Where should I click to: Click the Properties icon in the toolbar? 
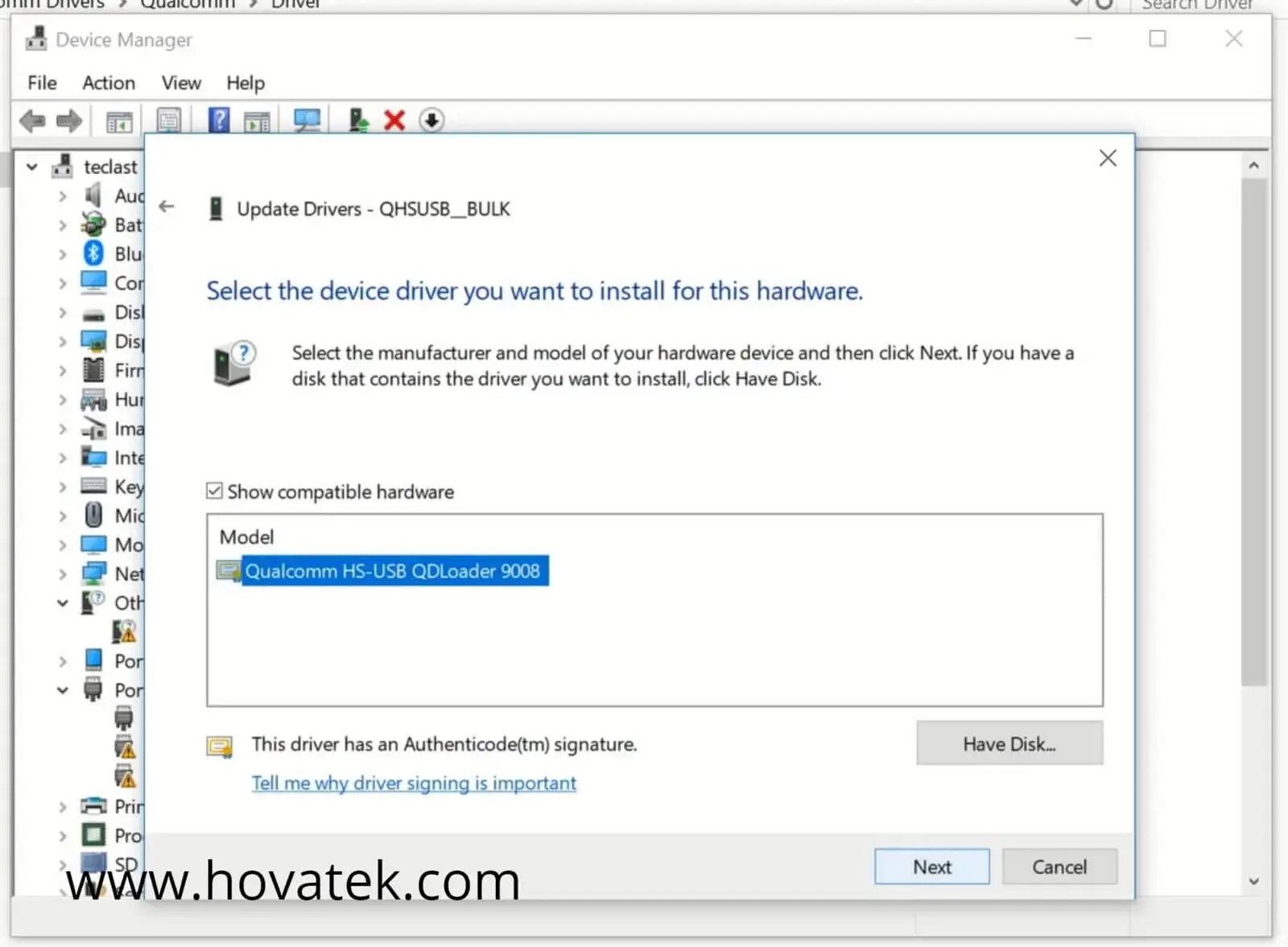coord(168,120)
